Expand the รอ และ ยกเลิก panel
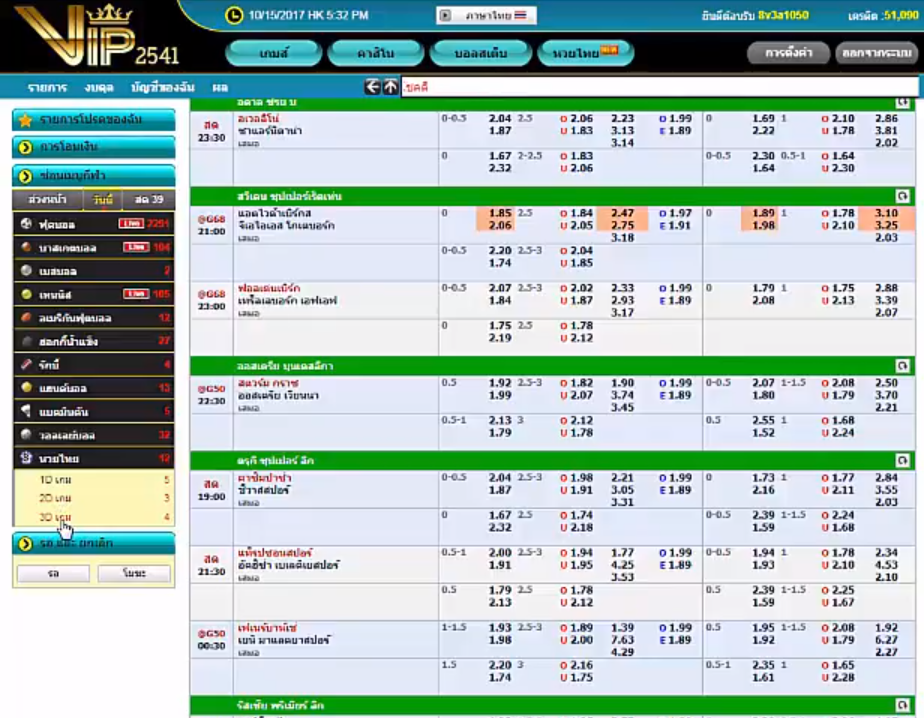The image size is (924, 718). coord(26,543)
